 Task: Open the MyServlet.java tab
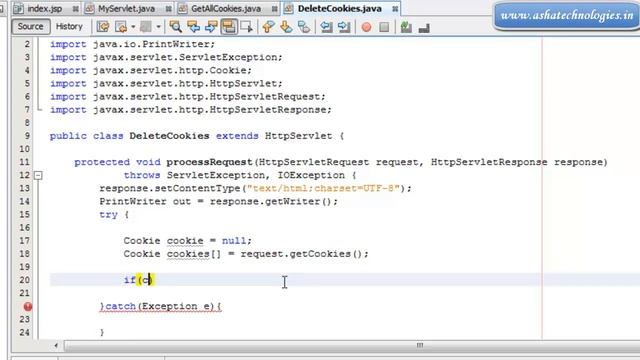pyautogui.click(x=127, y=9)
